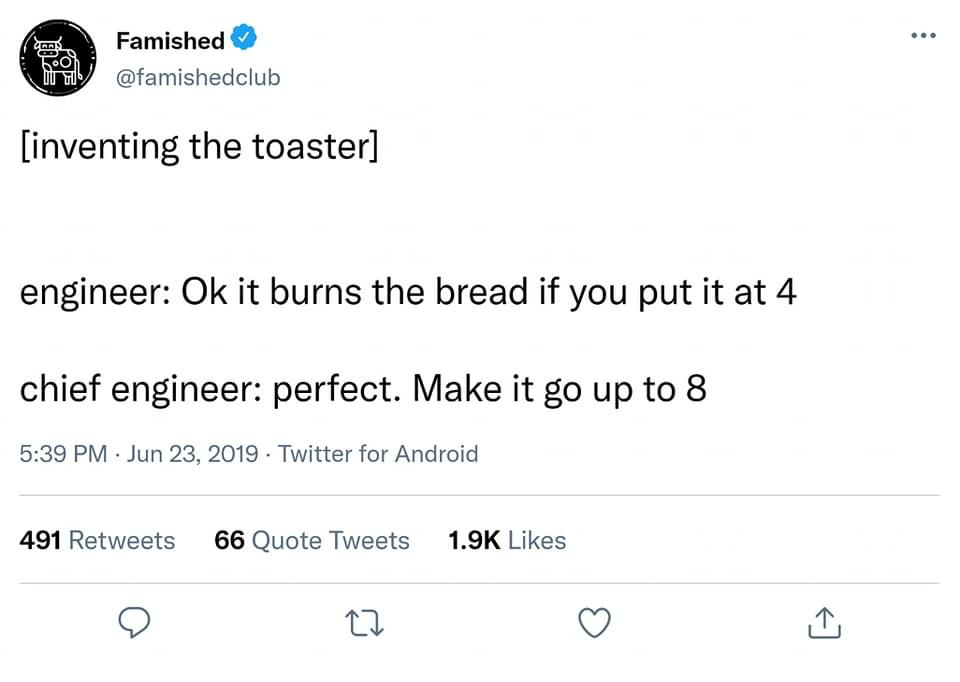960x682 pixels.
Task: Click the Famished display name
Action: coord(170,41)
